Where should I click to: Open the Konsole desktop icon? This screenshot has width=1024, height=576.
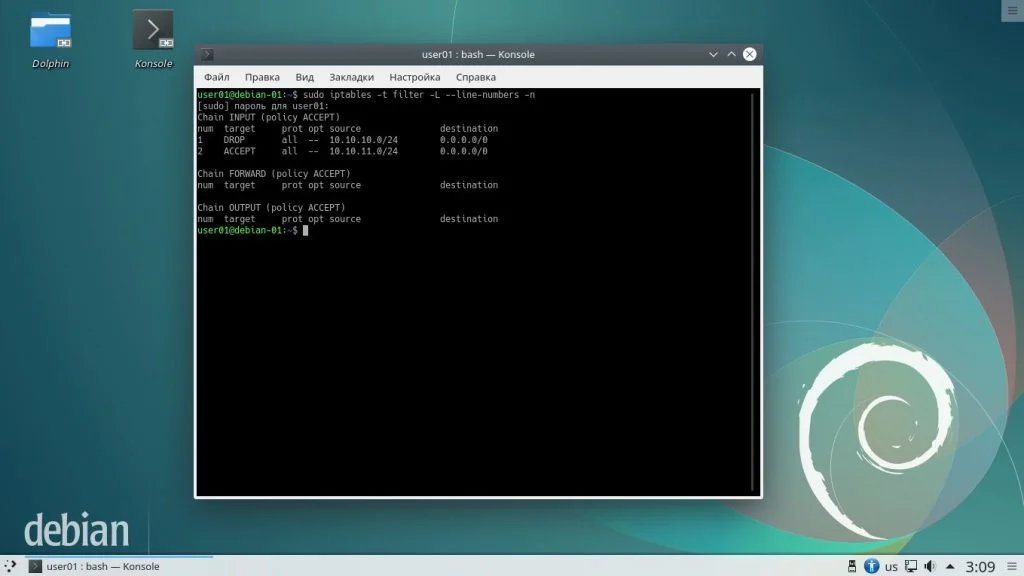point(153,39)
